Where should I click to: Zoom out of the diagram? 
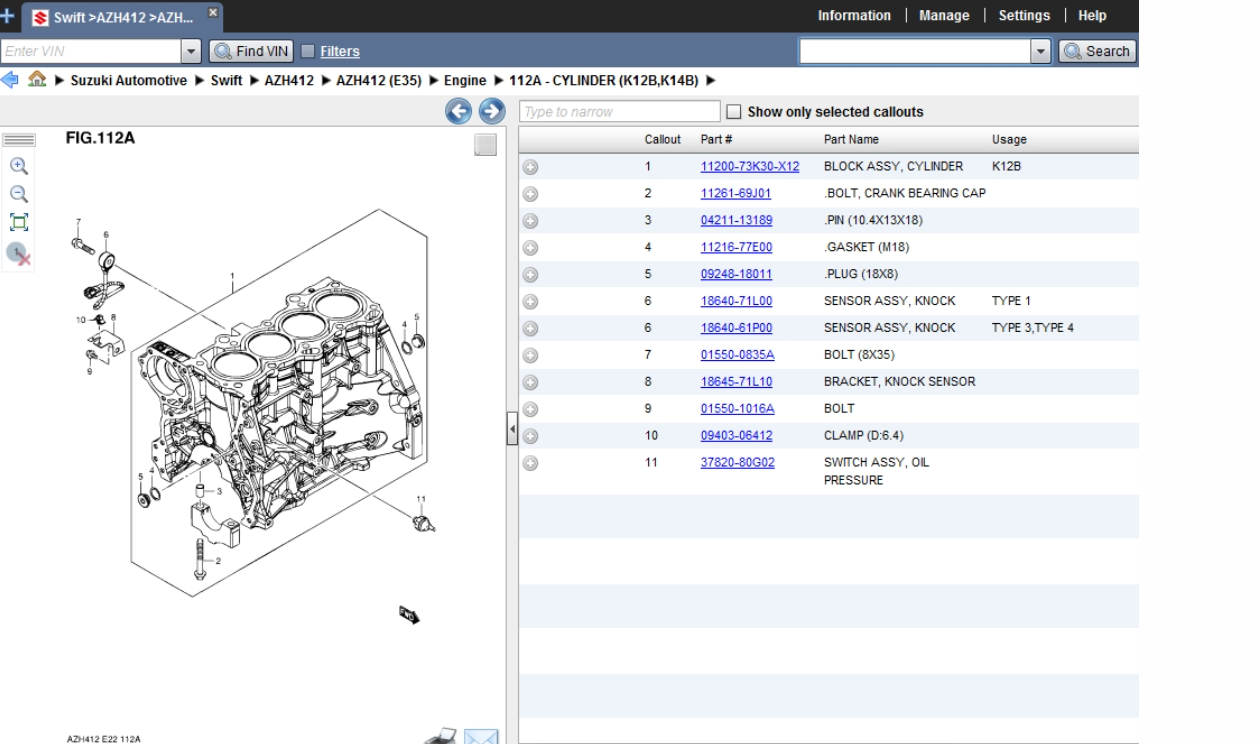(x=19, y=195)
